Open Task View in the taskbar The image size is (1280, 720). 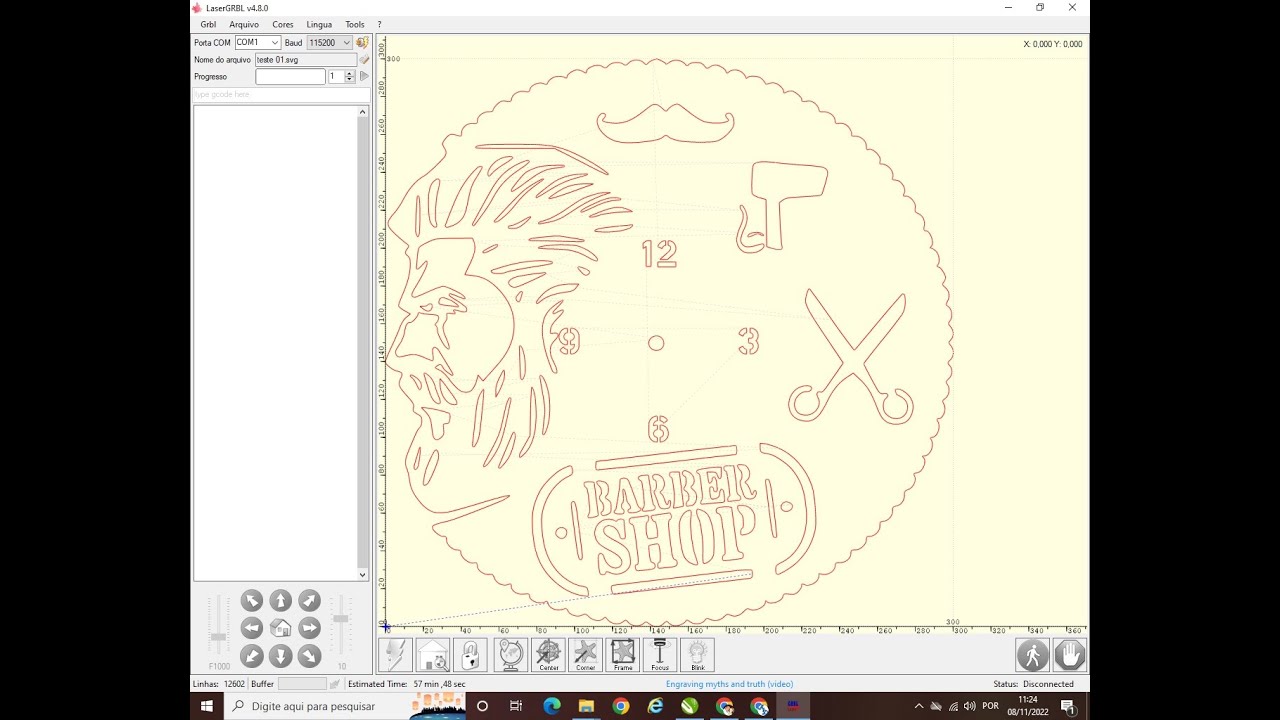point(516,706)
